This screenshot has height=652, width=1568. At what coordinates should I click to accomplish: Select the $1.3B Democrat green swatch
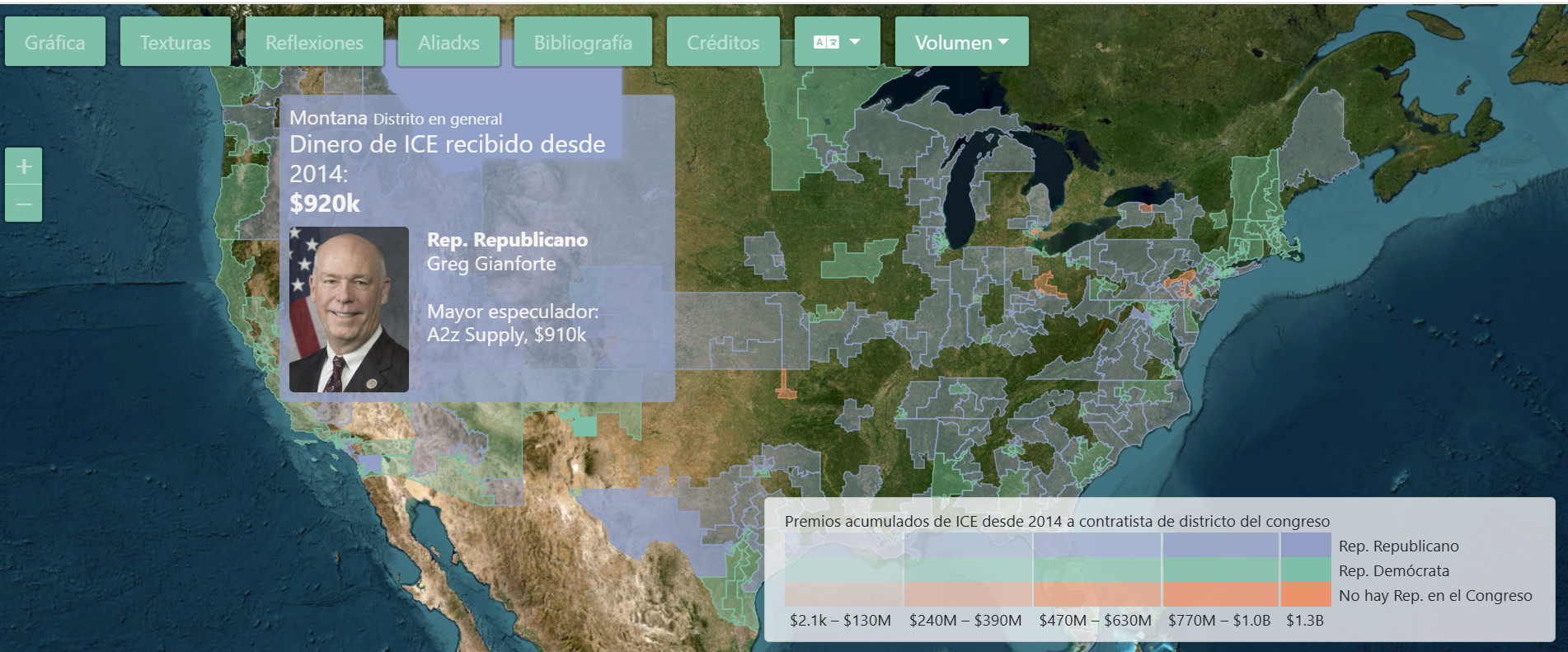click(x=1306, y=570)
